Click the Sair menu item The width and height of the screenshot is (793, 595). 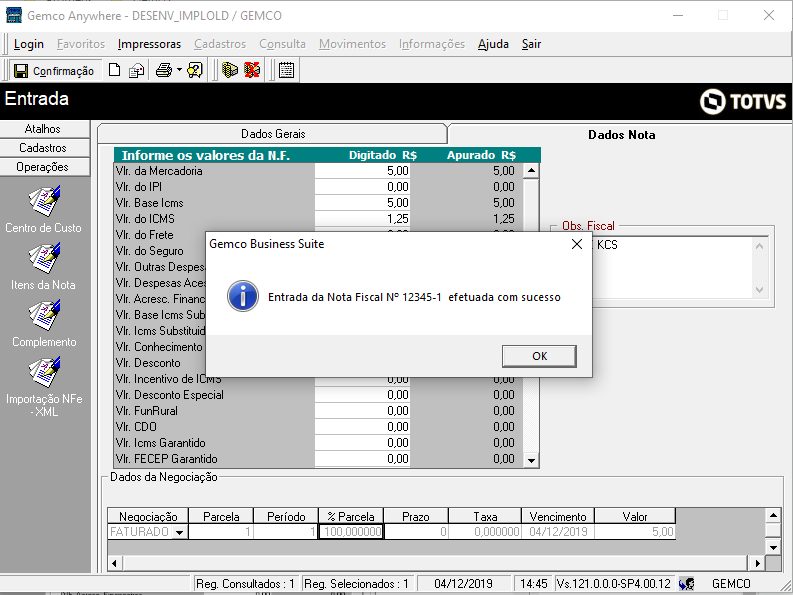[x=532, y=44]
